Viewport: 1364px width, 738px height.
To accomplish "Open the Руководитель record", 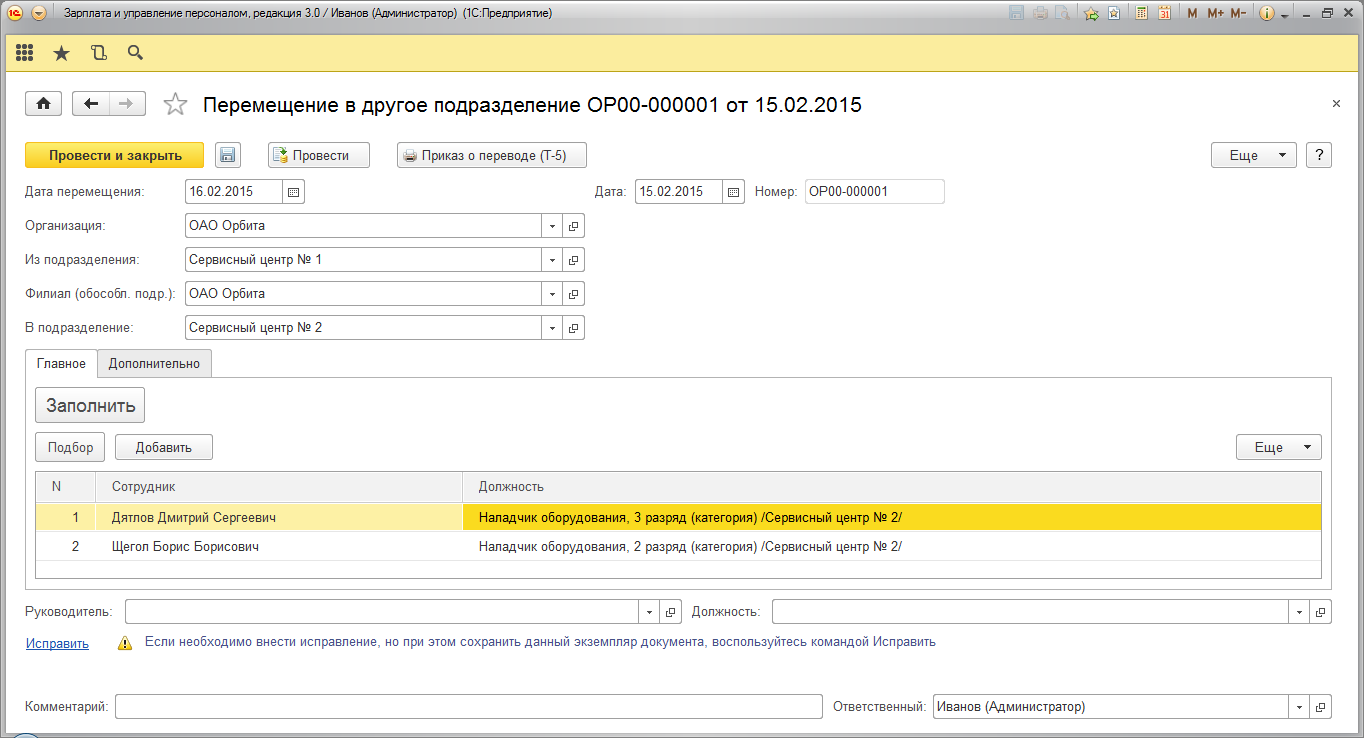I will click(672, 612).
